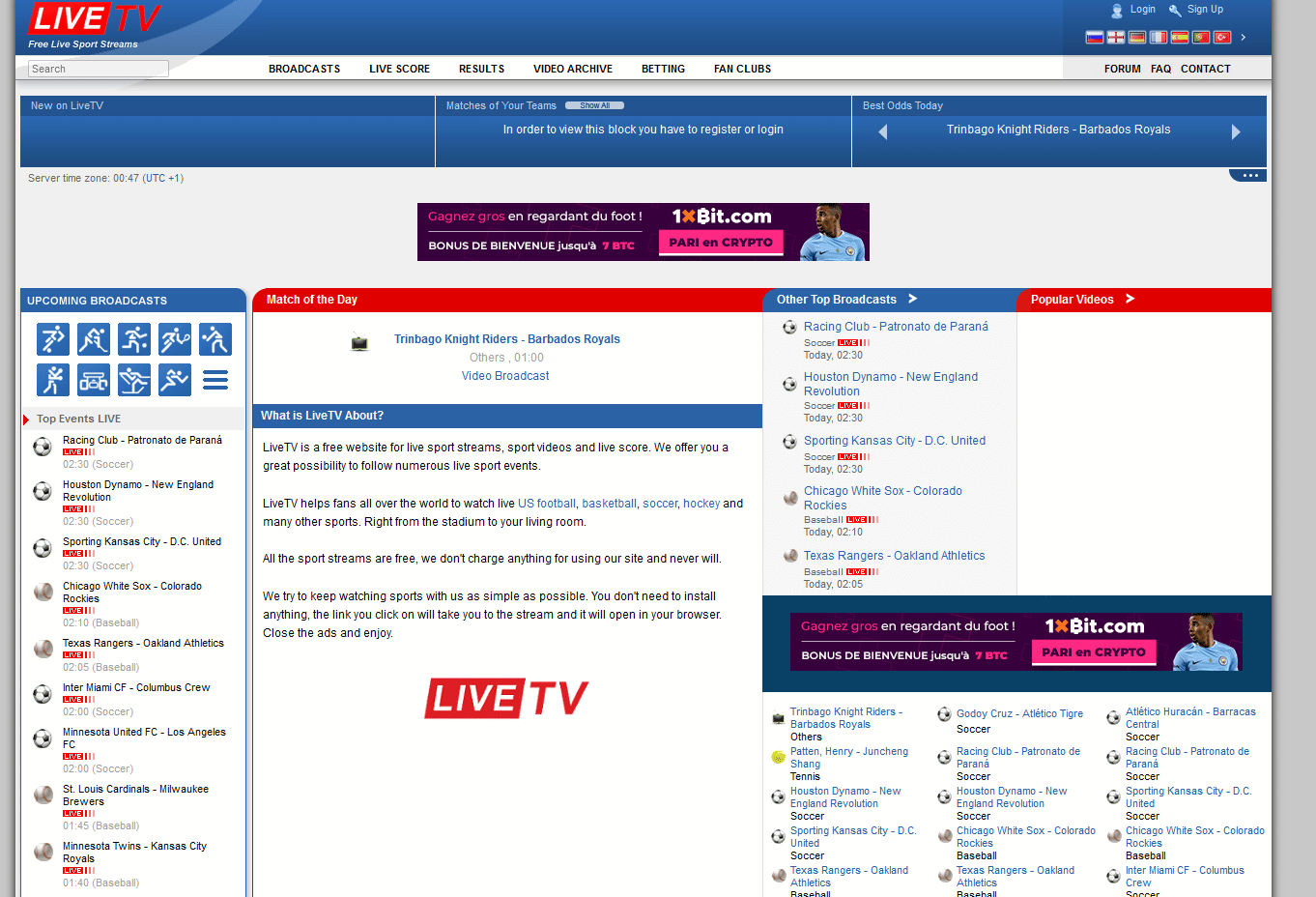Open the 1xBit banner below server time
The height and width of the screenshot is (897, 1316).
coord(644,232)
